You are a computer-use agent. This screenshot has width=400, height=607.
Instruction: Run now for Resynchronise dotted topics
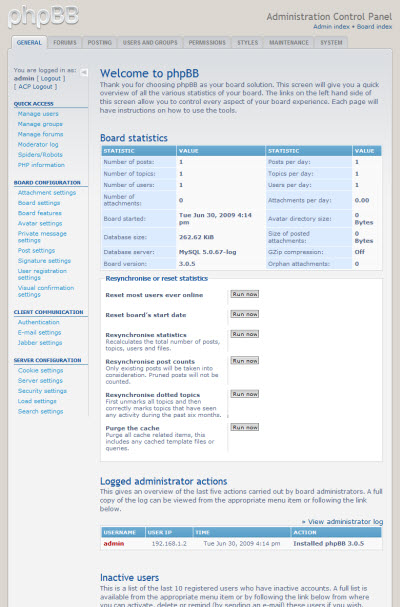(x=245, y=394)
